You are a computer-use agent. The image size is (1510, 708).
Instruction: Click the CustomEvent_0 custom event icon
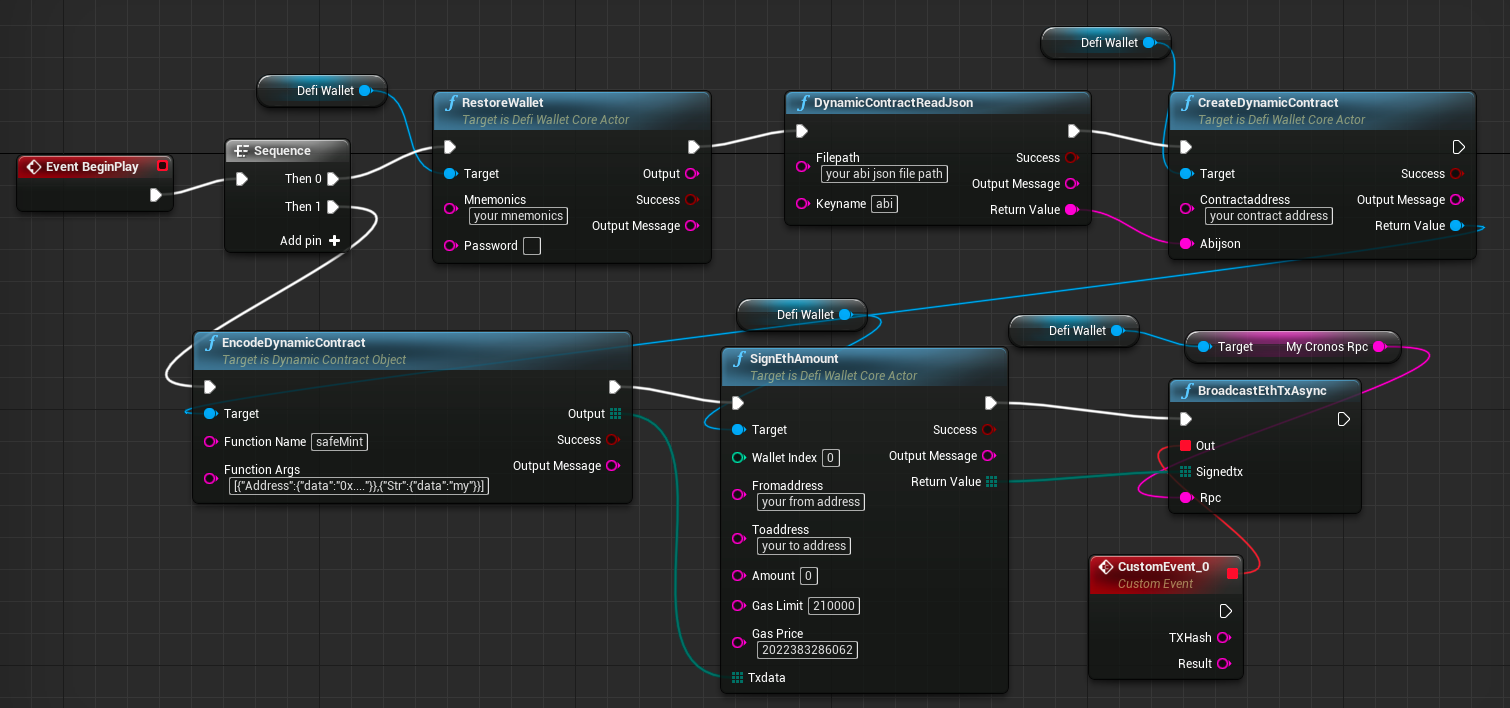click(x=1104, y=566)
